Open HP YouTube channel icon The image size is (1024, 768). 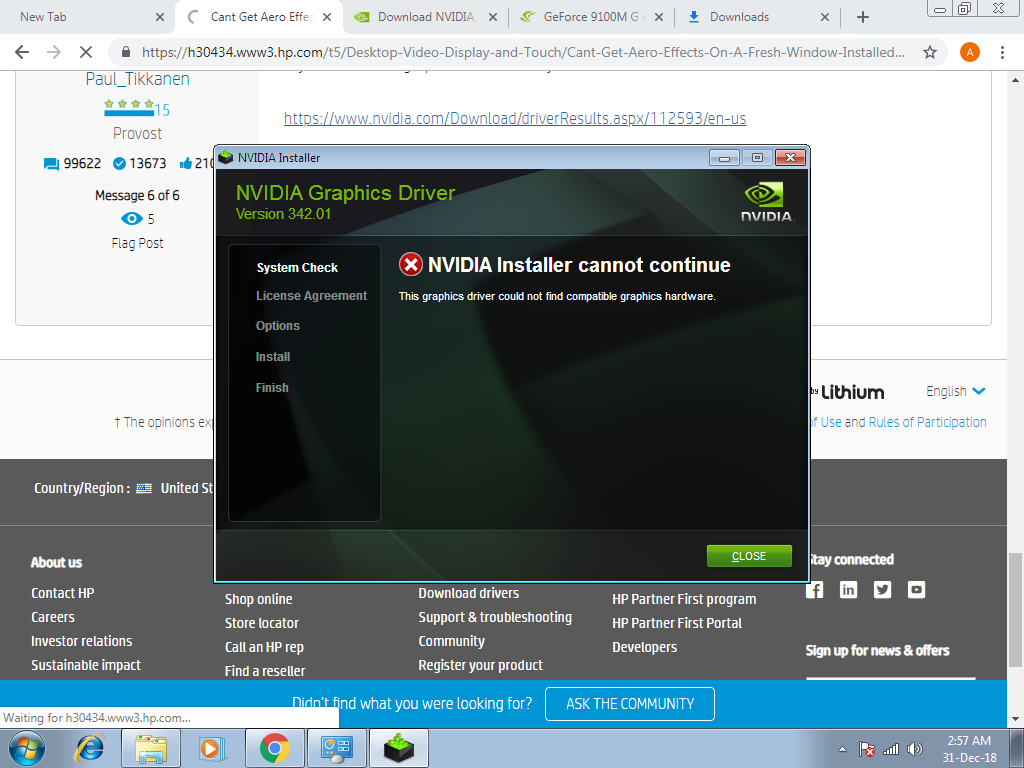click(916, 590)
